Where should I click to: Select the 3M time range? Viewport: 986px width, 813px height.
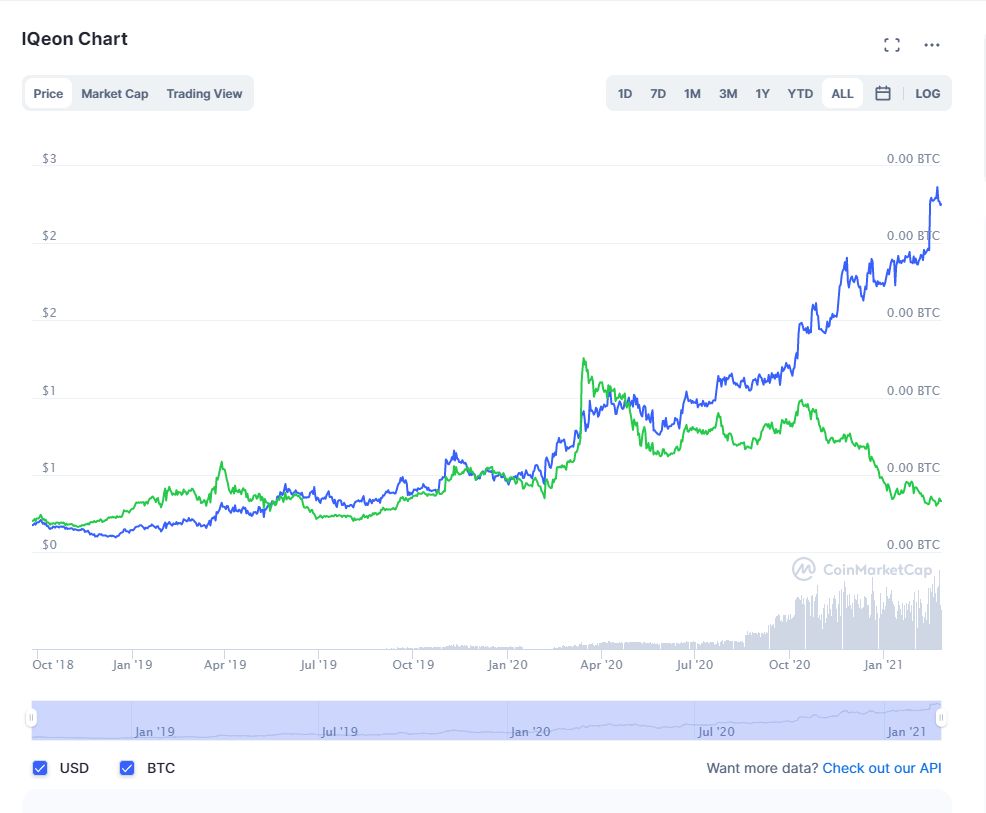pos(728,93)
